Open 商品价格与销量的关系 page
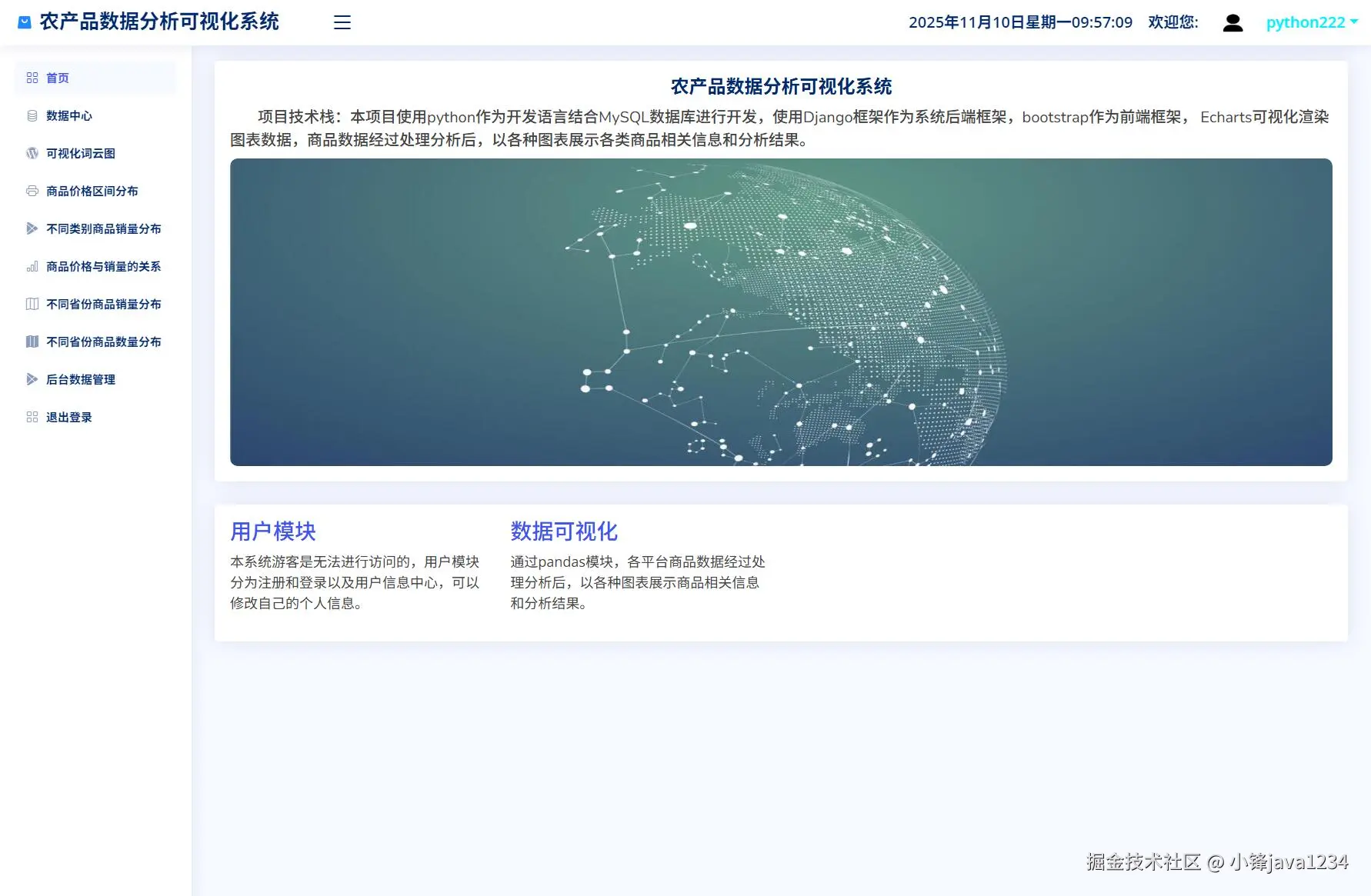Screen dimensions: 1371x896 95,266
